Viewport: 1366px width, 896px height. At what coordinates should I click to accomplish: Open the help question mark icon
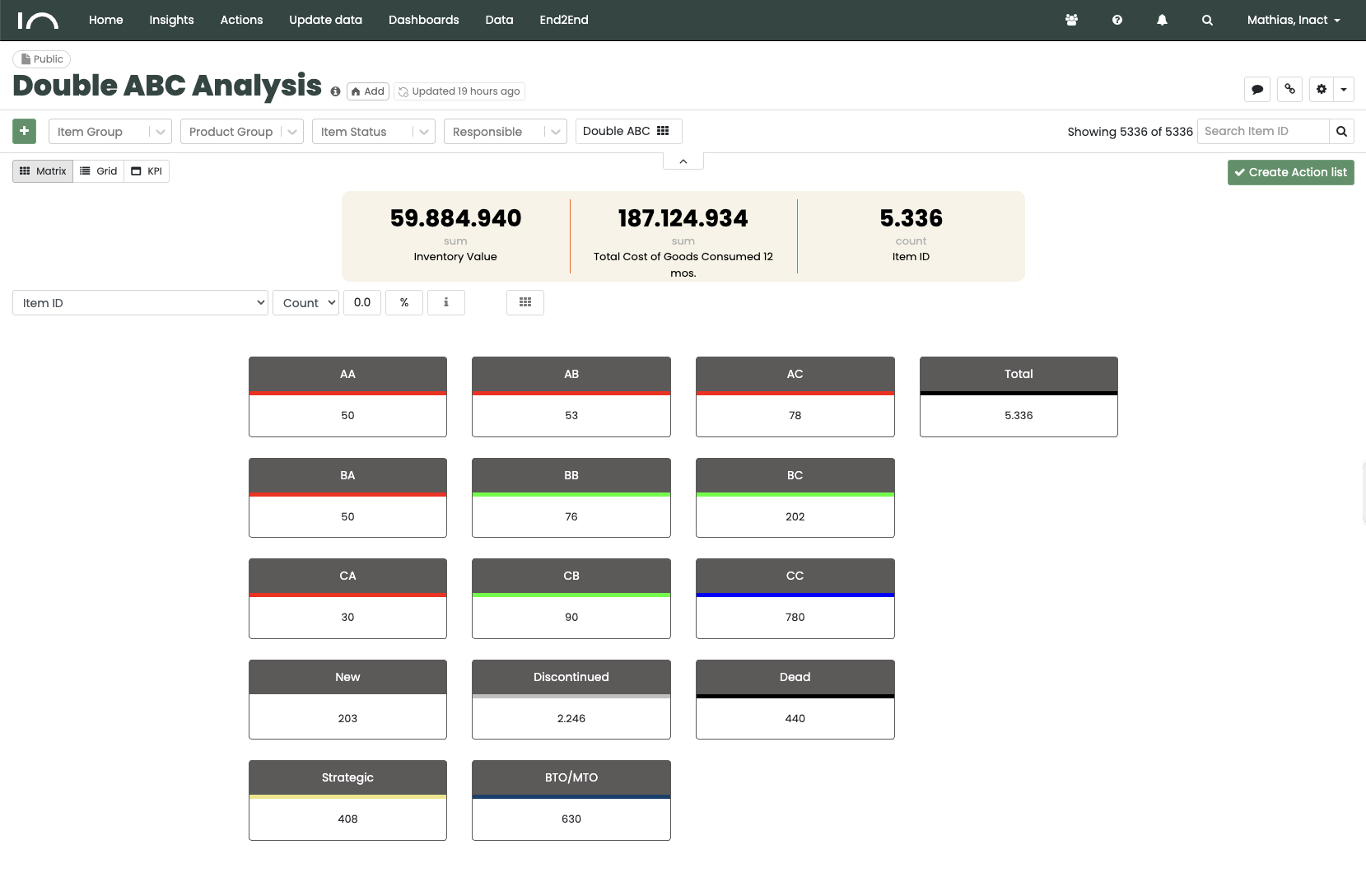(x=1117, y=20)
